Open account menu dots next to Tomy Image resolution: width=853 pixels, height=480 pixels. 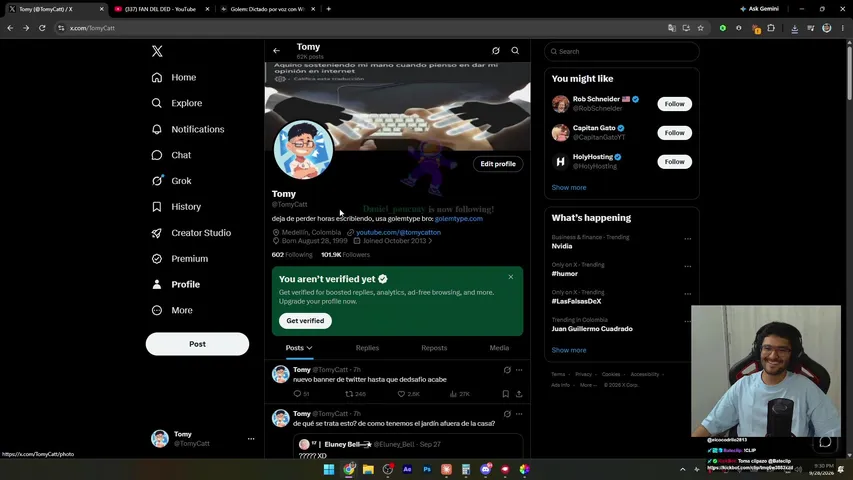251,439
